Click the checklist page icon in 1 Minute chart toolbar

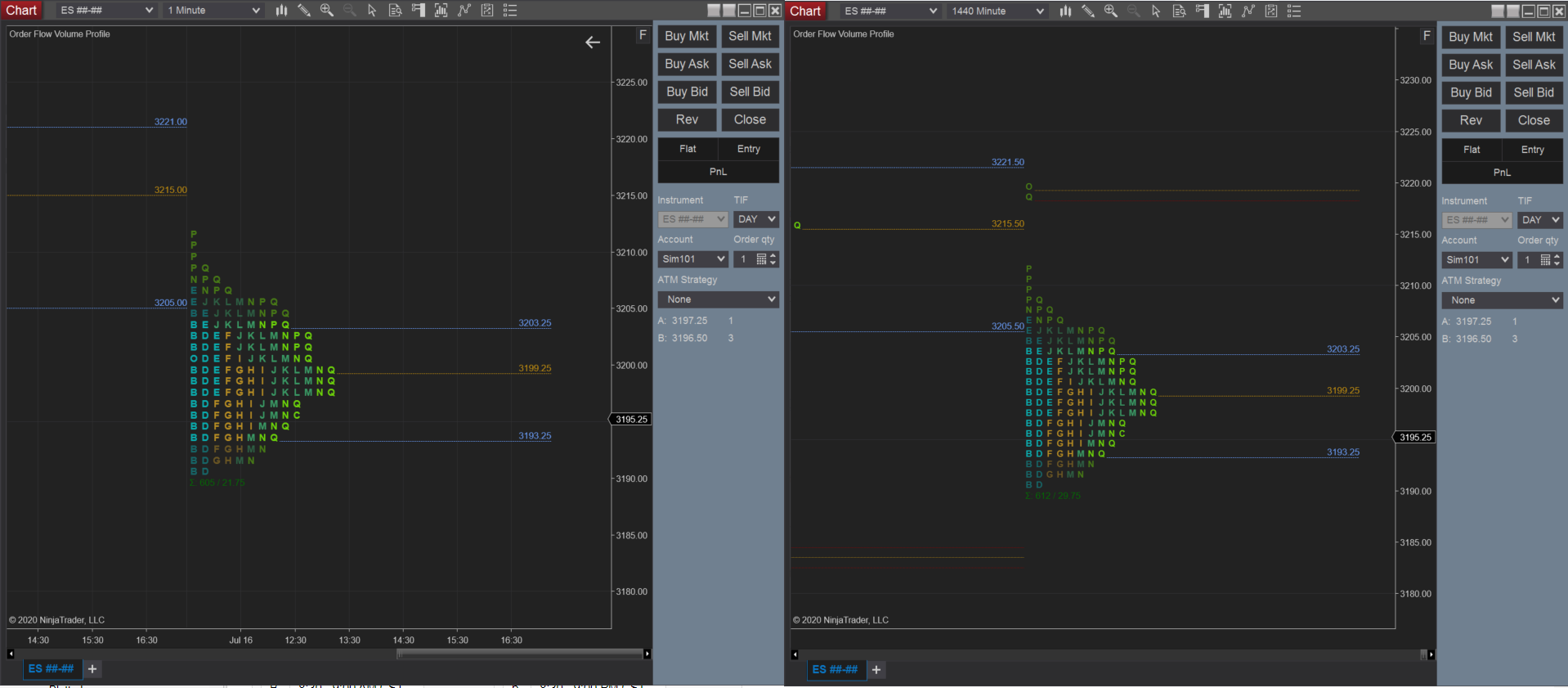click(x=487, y=11)
